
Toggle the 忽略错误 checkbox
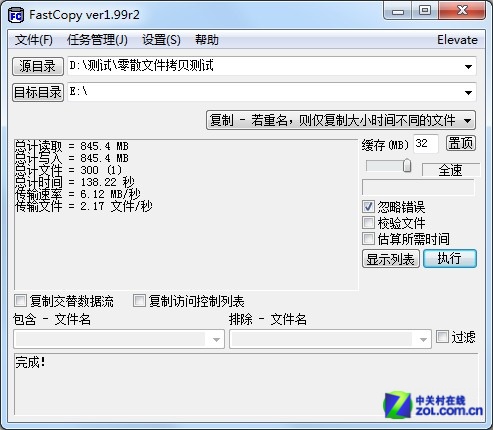click(368, 207)
